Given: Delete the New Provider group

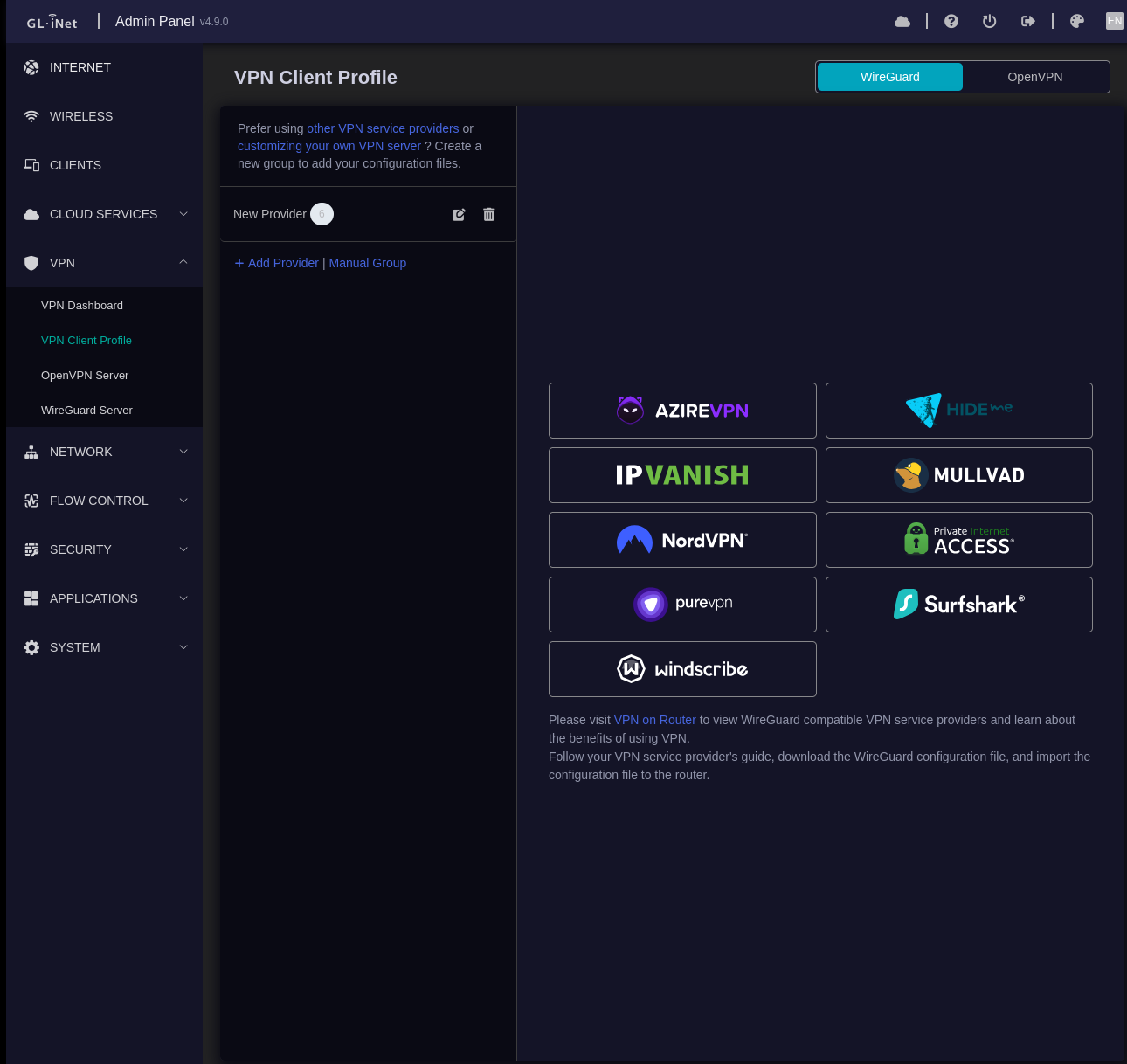Looking at the screenshot, I should [489, 214].
